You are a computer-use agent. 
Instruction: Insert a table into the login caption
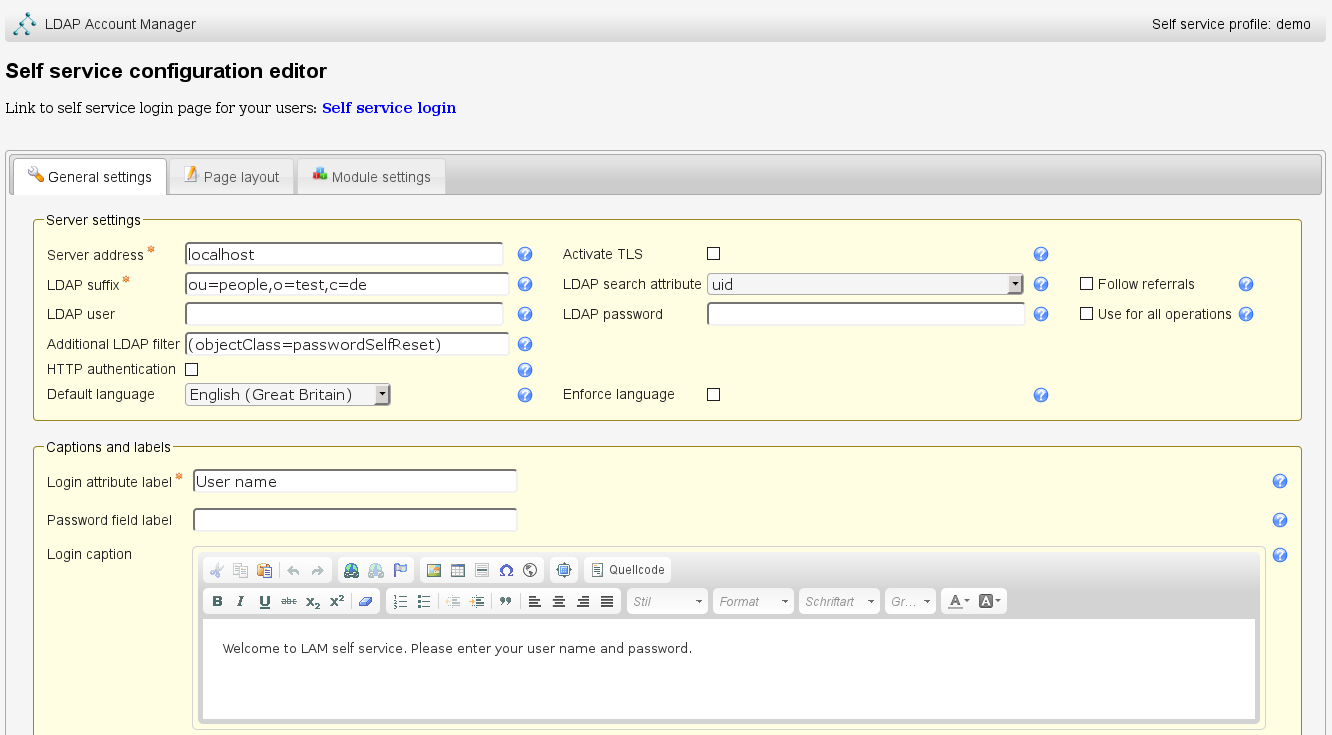pos(458,571)
